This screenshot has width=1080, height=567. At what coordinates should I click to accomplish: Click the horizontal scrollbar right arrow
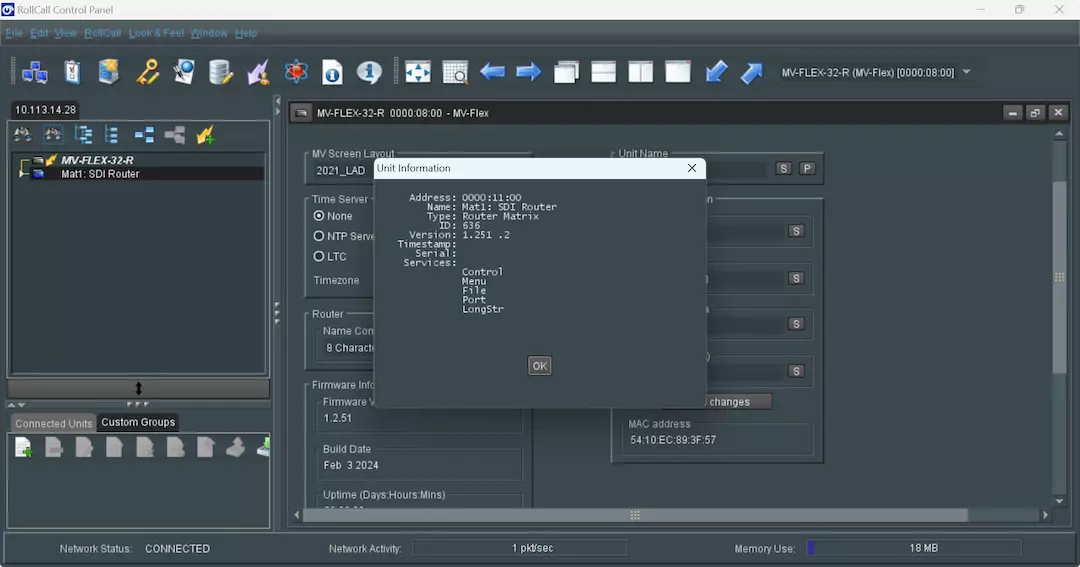pyautogui.click(x=1045, y=515)
